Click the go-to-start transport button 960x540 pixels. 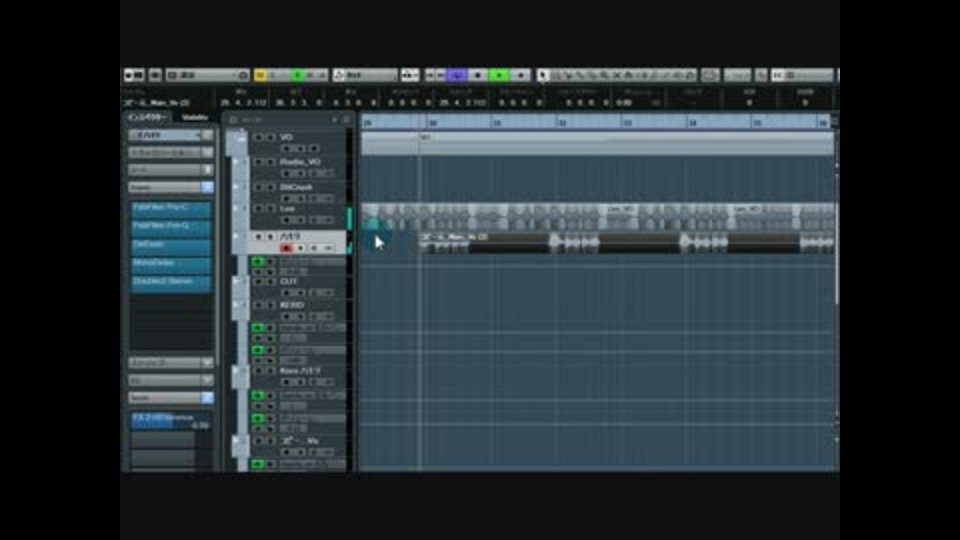(x=430, y=75)
